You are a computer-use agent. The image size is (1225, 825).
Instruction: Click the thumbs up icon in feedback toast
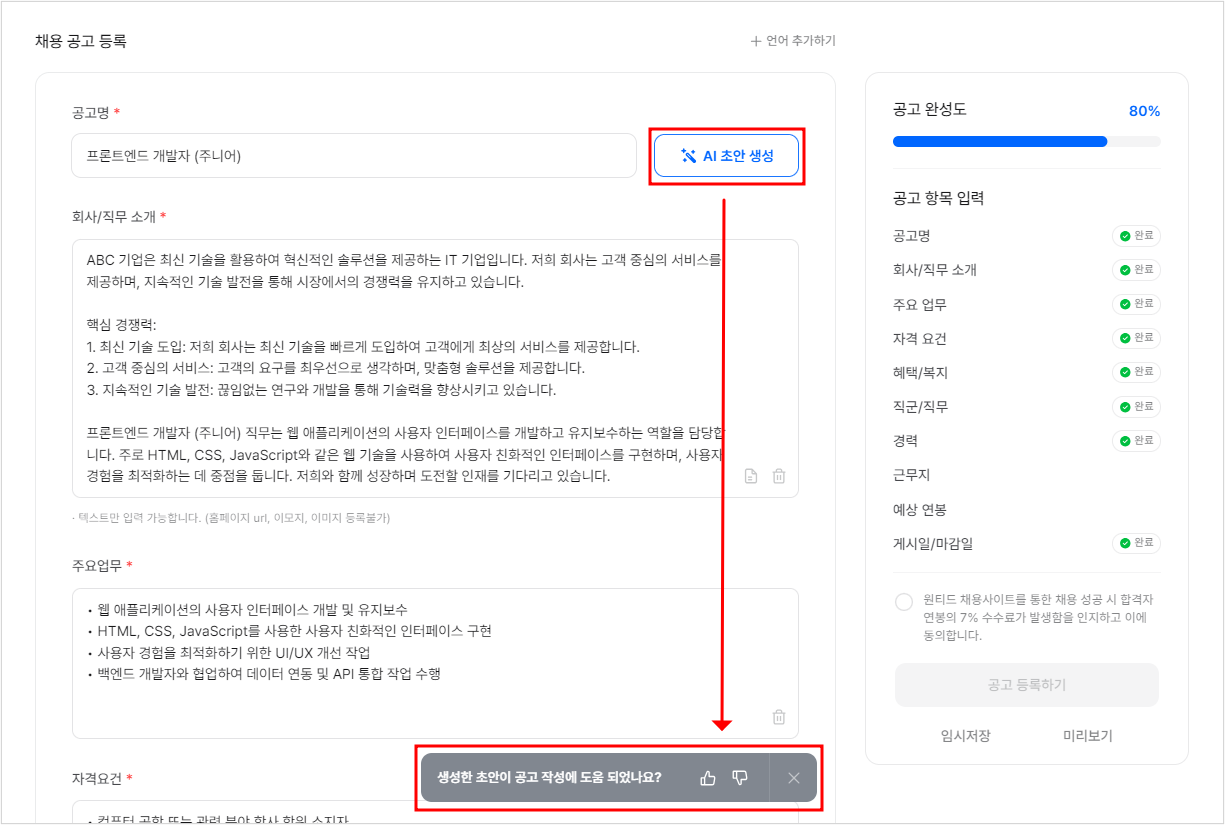tap(708, 778)
